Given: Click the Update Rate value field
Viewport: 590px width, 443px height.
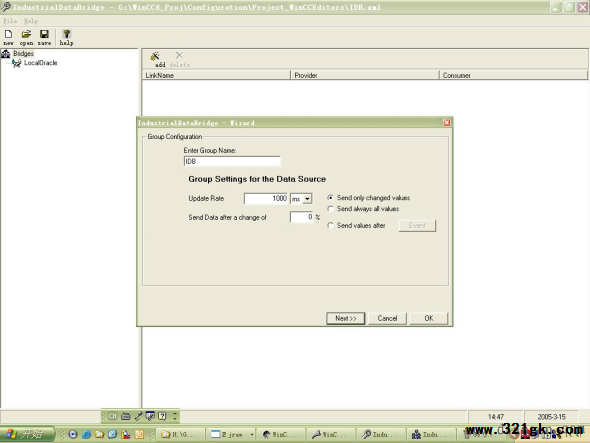Looking at the screenshot, I should pyautogui.click(x=266, y=198).
